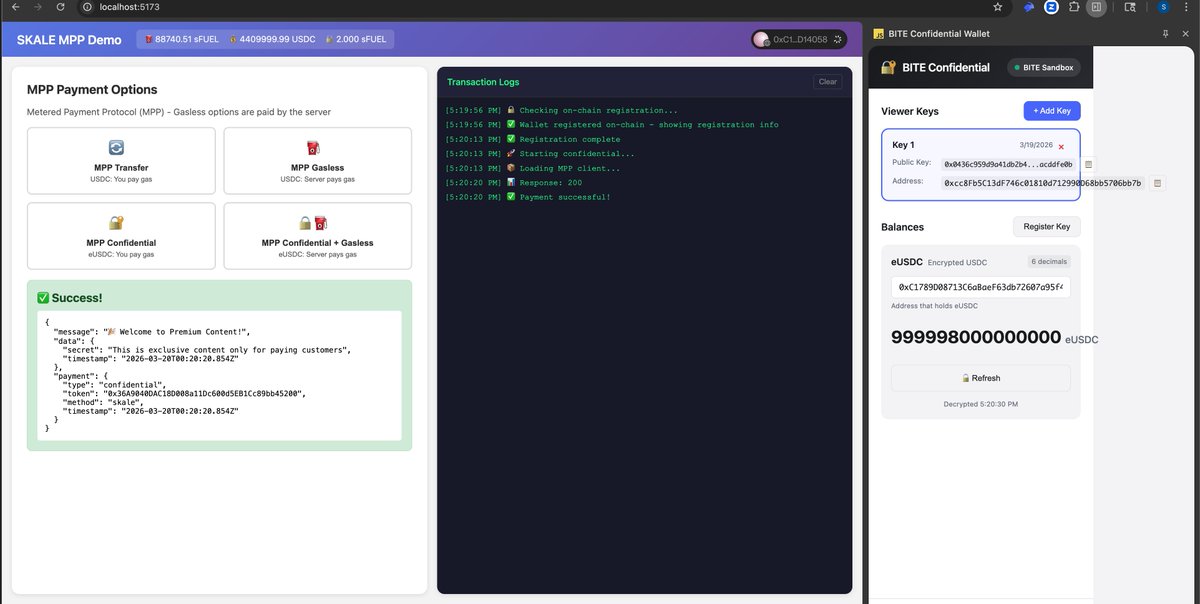Click the 'Starting confidential...' log entry
This screenshot has height=604, width=1200.
pyautogui.click(x=540, y=154)
